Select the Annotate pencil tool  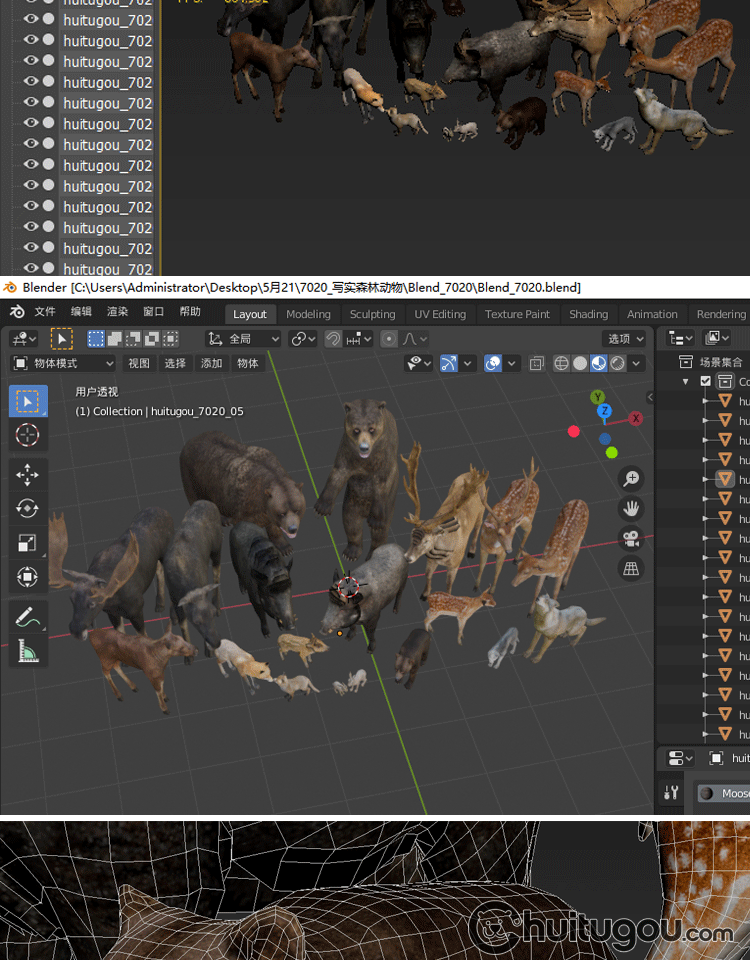[27, 617]
